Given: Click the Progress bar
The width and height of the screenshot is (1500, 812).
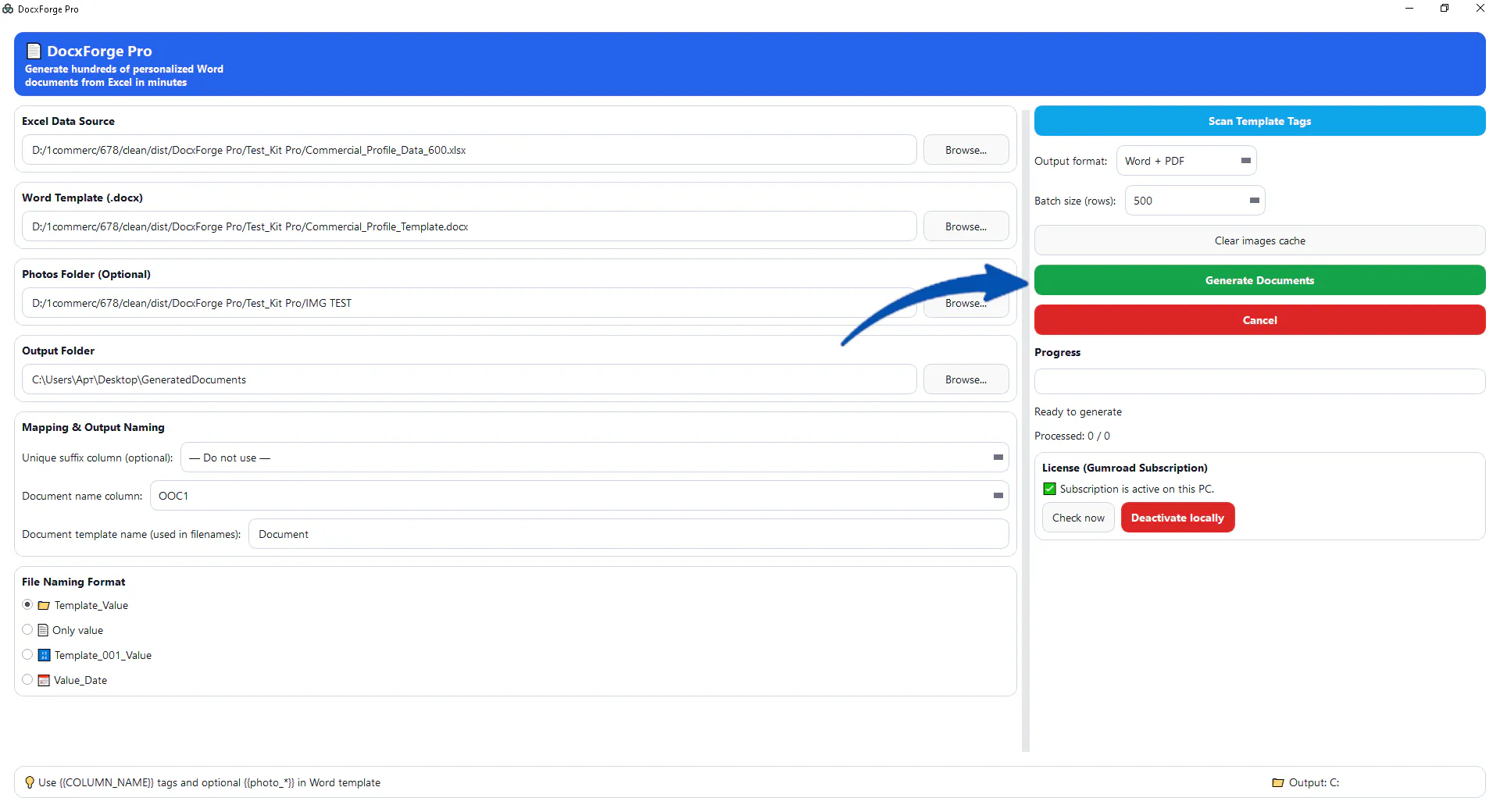Looking at the screenshot, I should click(1259, 382).
